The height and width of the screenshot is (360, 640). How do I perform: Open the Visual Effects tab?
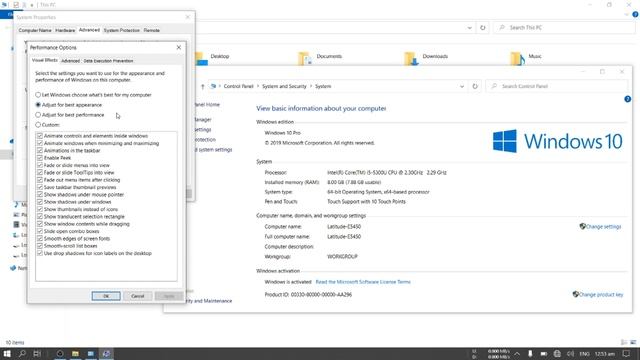pos(45,60)
